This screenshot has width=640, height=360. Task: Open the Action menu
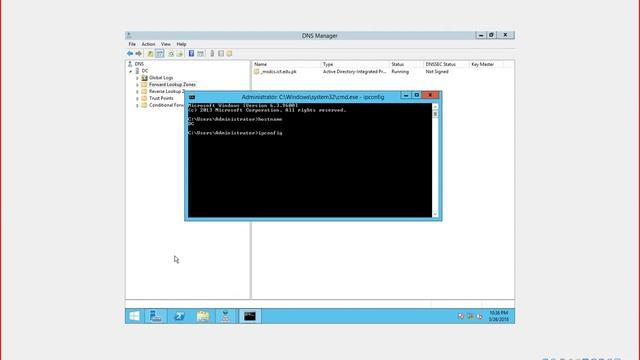148,44
